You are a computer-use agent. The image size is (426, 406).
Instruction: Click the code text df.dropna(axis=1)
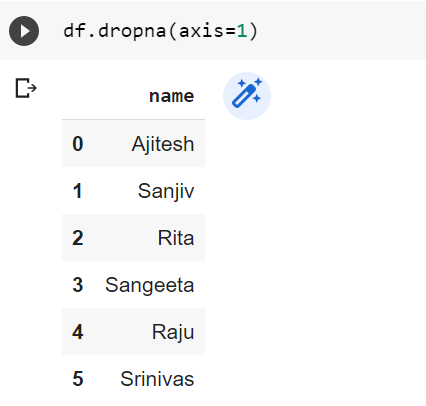[161, 31]
